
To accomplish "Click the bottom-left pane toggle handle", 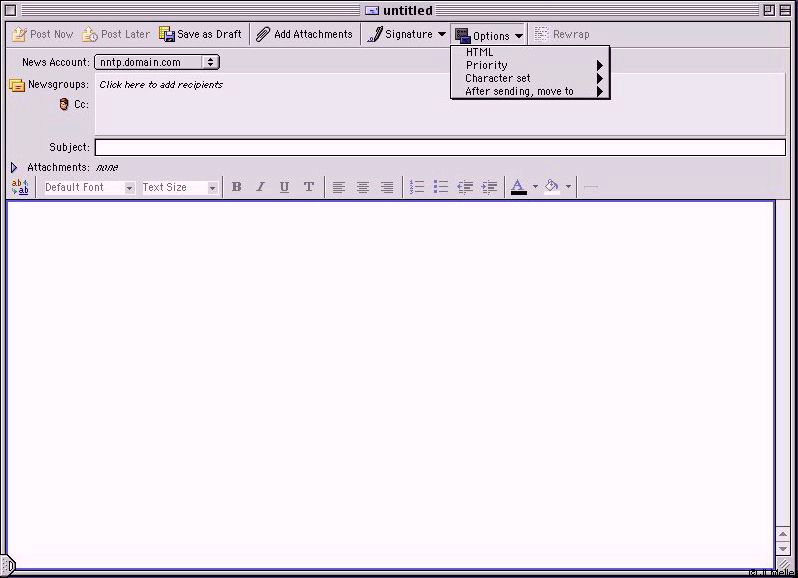I will coord(8,565).
